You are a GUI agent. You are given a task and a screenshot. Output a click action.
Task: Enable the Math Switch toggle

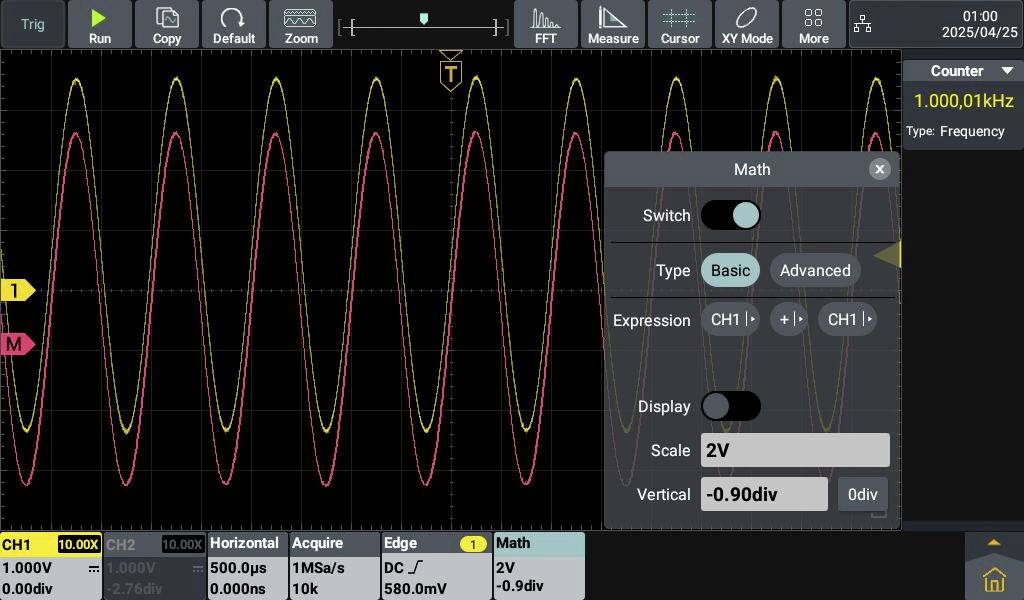(x=731, y=215)
